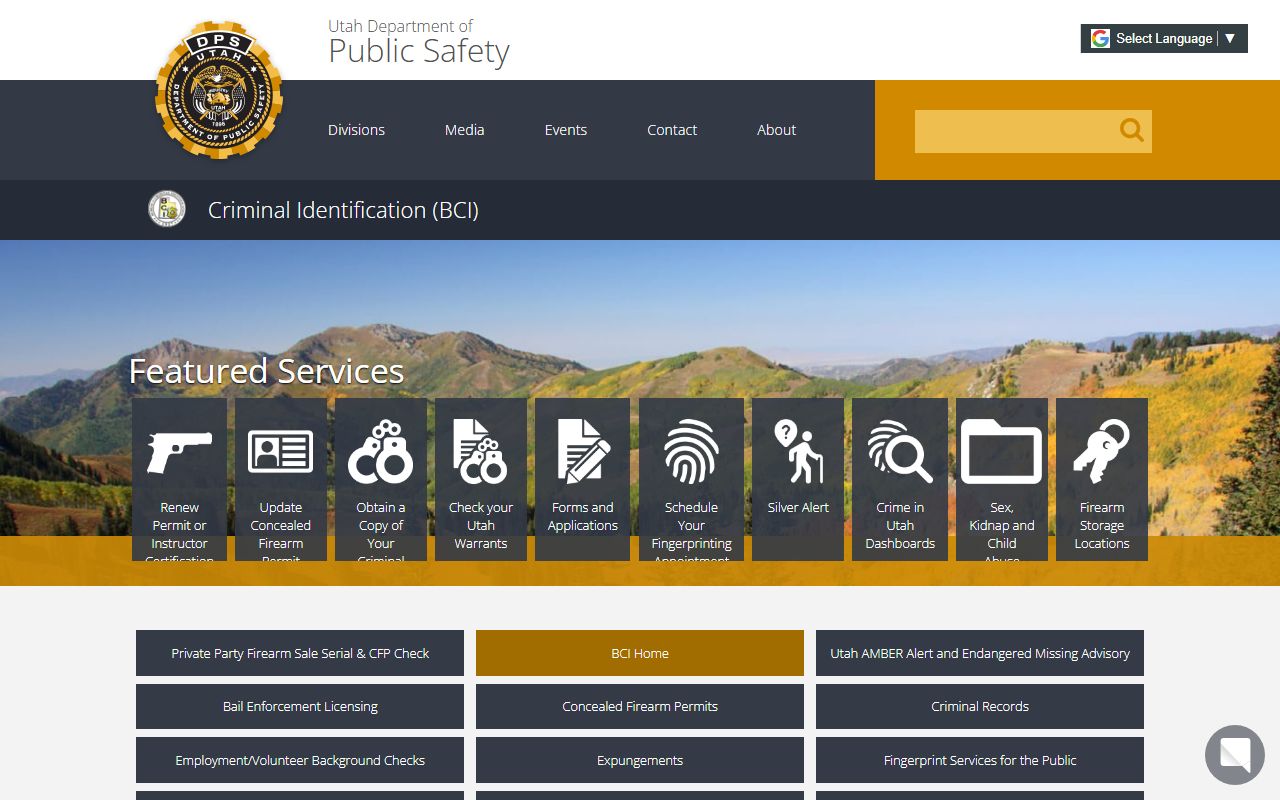This screenshot has height=800, width=1280.
Task: Click the search magnifier icon
Action: click(x=1131, y=130)
